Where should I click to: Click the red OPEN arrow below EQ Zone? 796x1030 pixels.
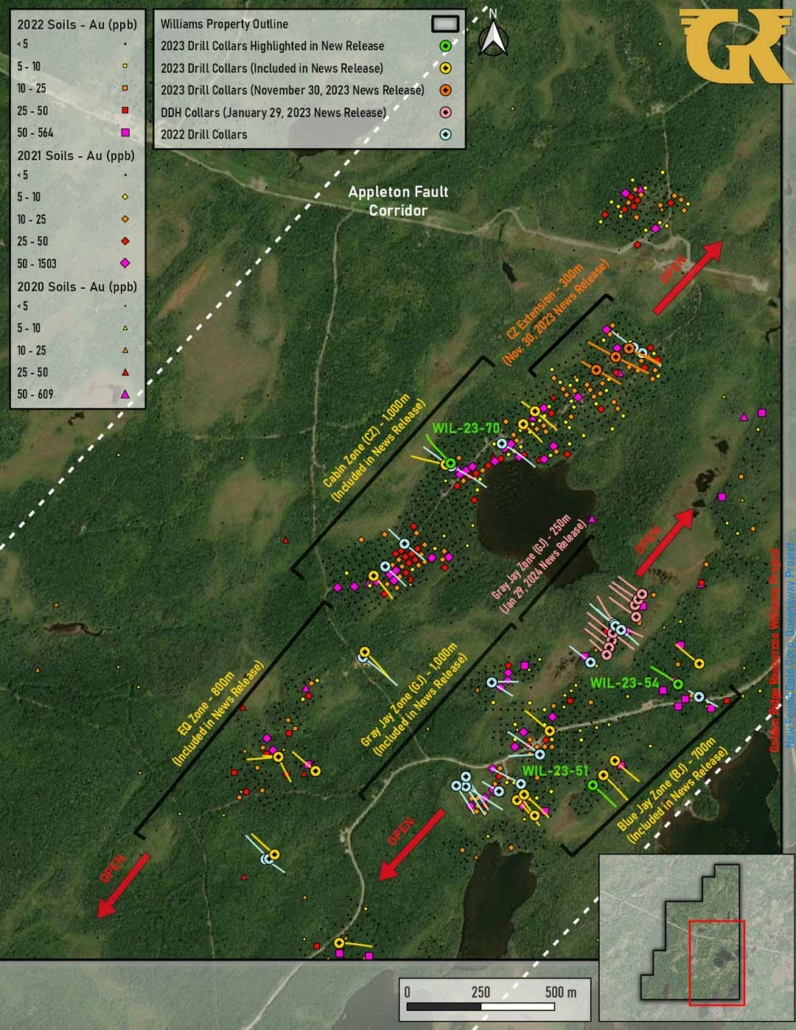pos(123,885)
